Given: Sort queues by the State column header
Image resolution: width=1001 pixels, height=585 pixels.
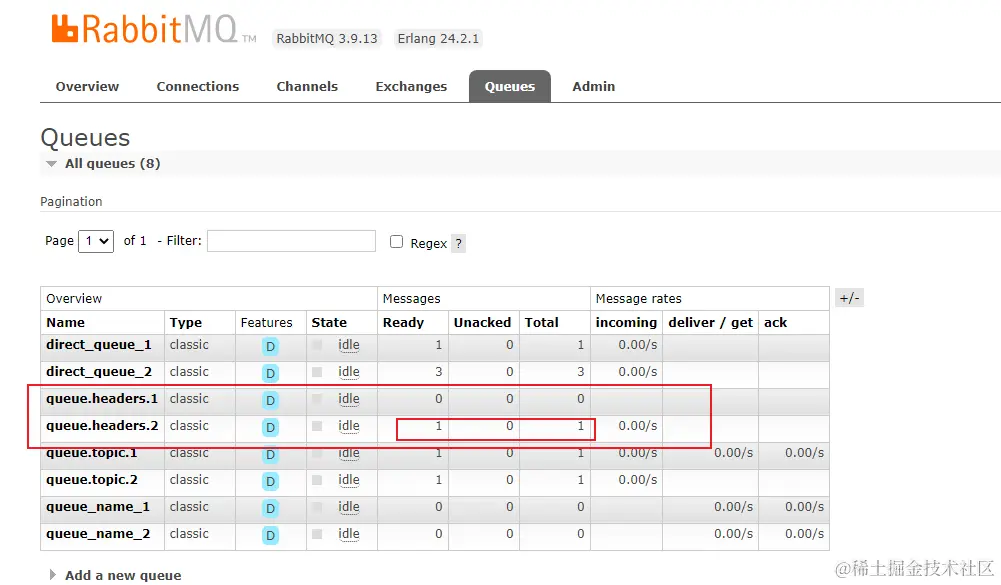Looking at the screenshot, I should (x=329, y=323).
